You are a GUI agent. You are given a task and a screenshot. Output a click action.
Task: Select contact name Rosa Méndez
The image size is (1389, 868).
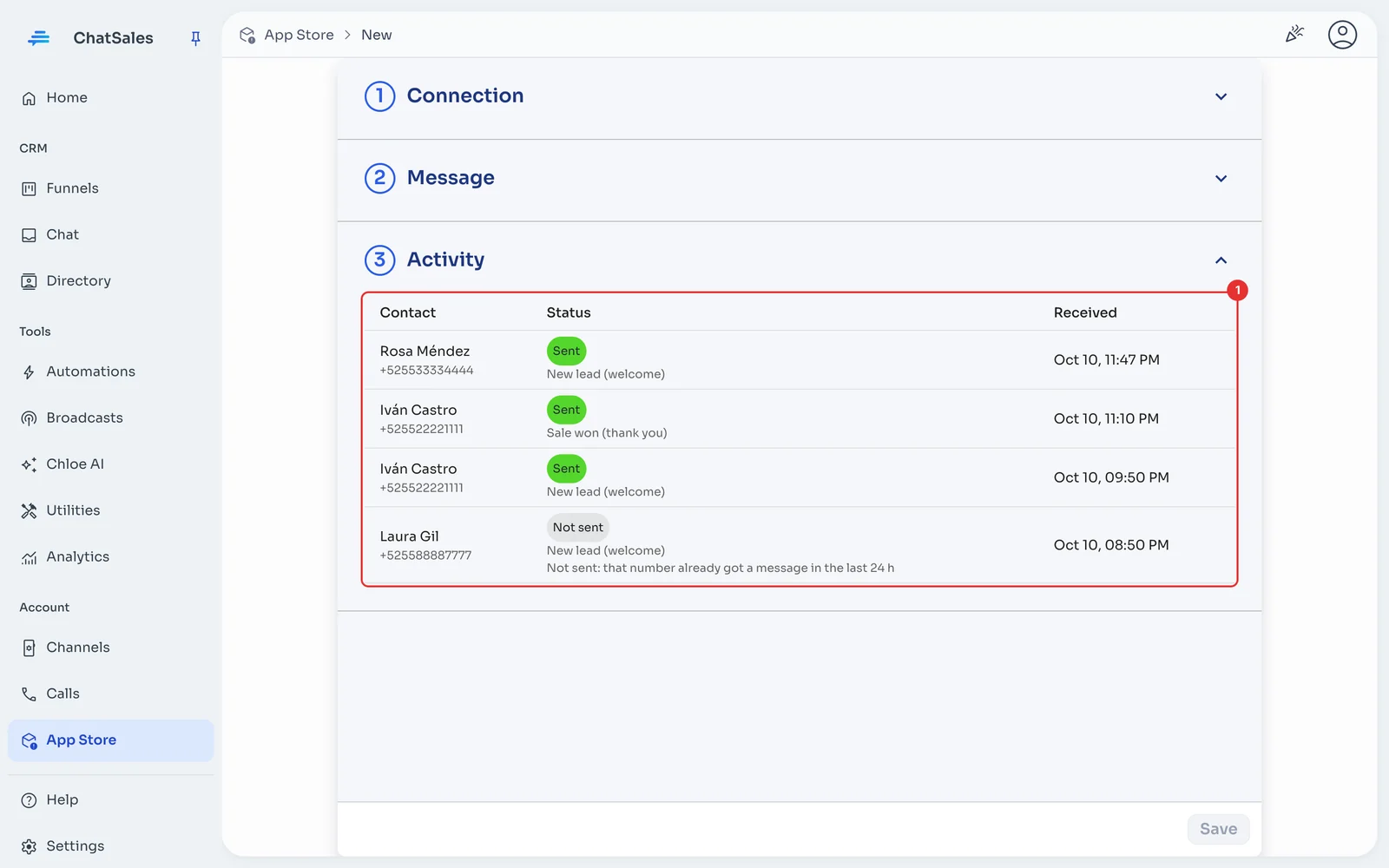tap(425, 351)
